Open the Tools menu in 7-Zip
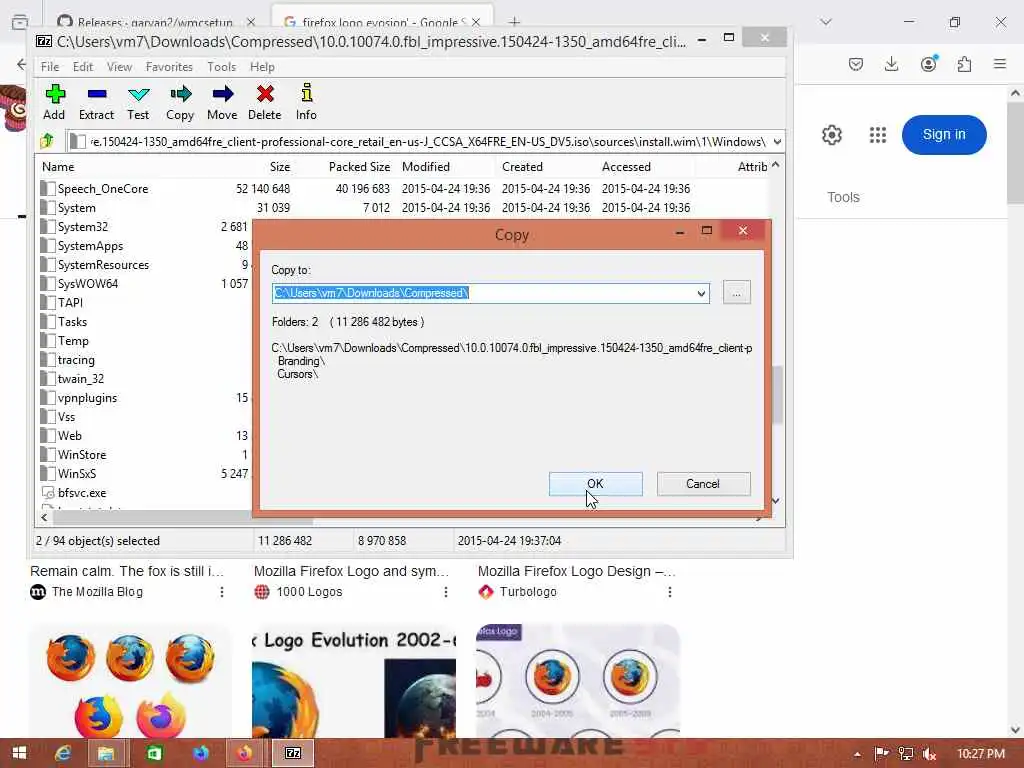The width and height of the screenshot is (1024, 768). pos(221,67)
